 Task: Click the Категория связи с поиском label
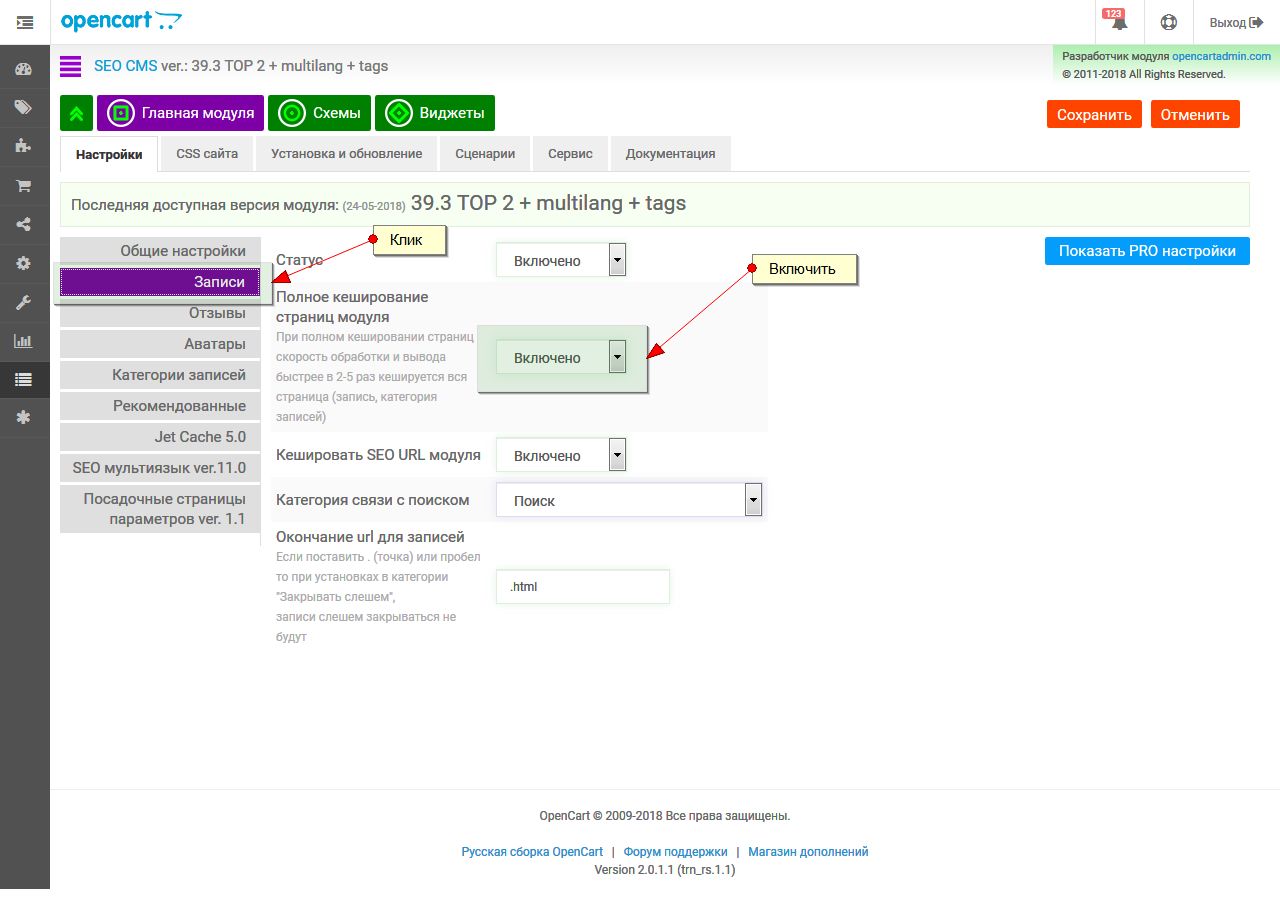coord(373,500)
